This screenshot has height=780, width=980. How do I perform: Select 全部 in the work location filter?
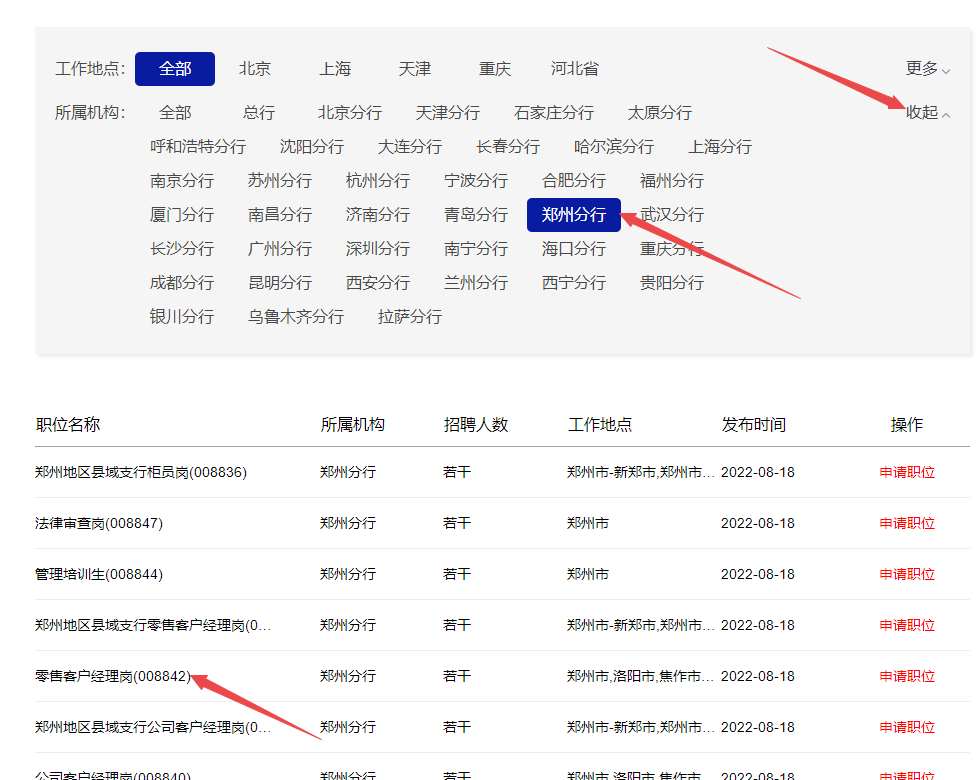175,69
